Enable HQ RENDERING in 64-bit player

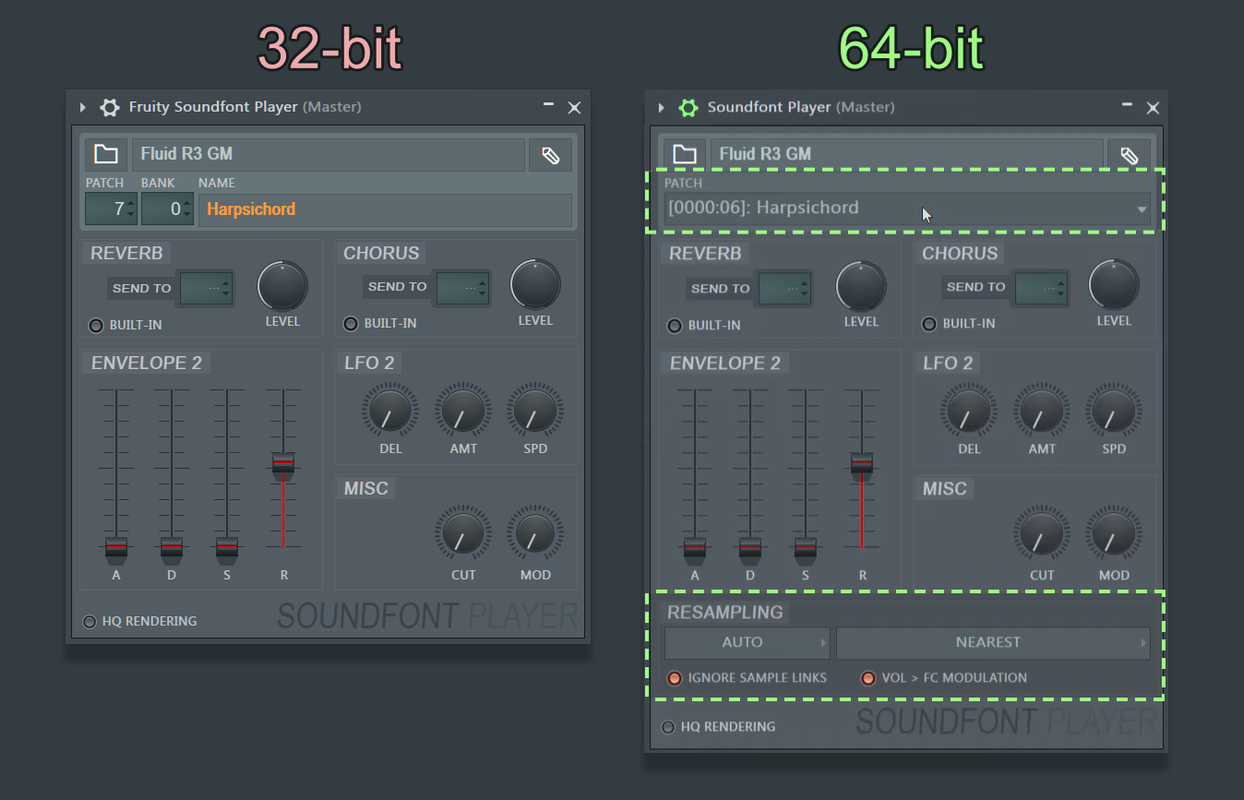coord(668,727)
